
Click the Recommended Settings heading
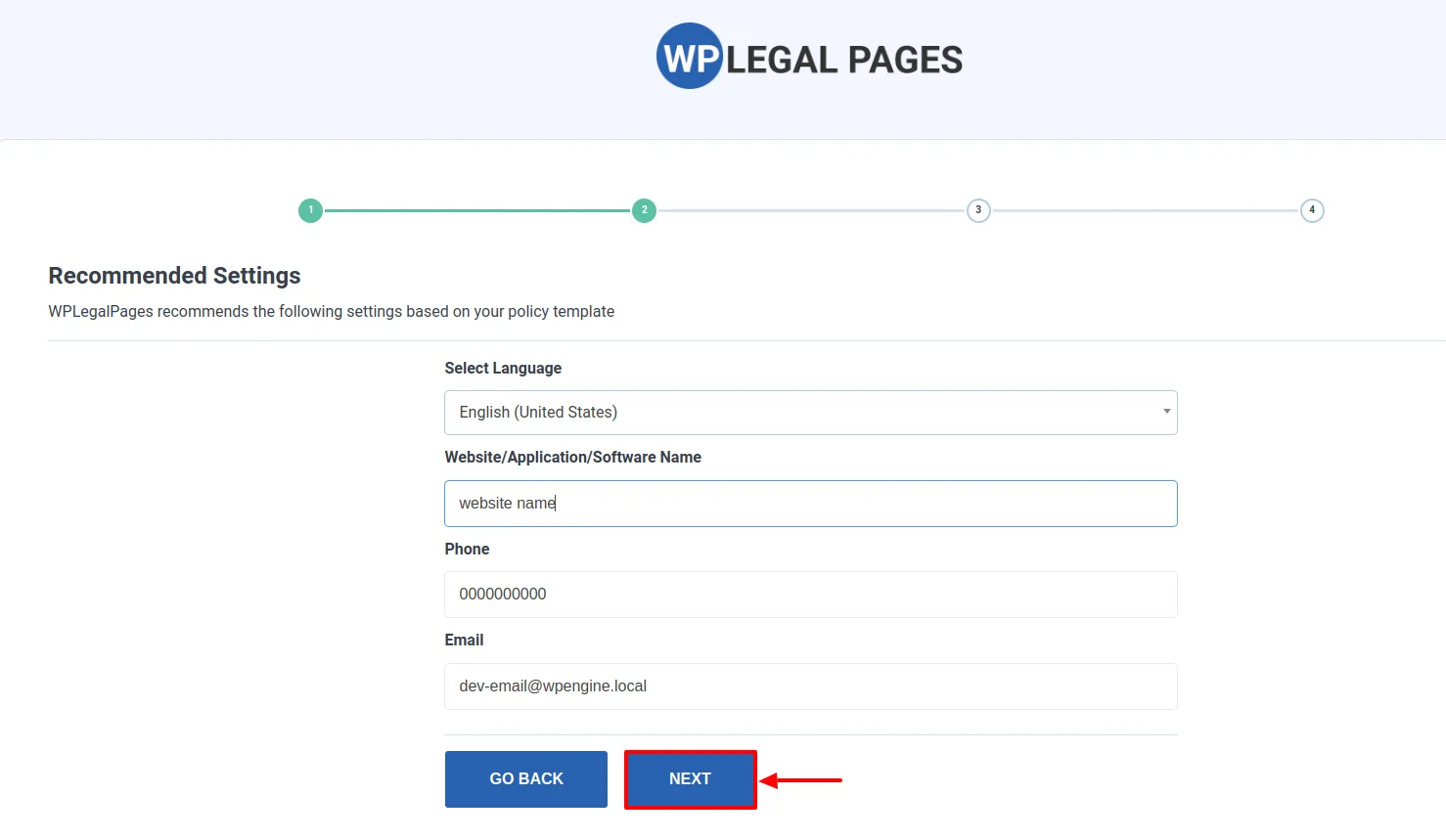pyautogui.click(x=174, y=276)
